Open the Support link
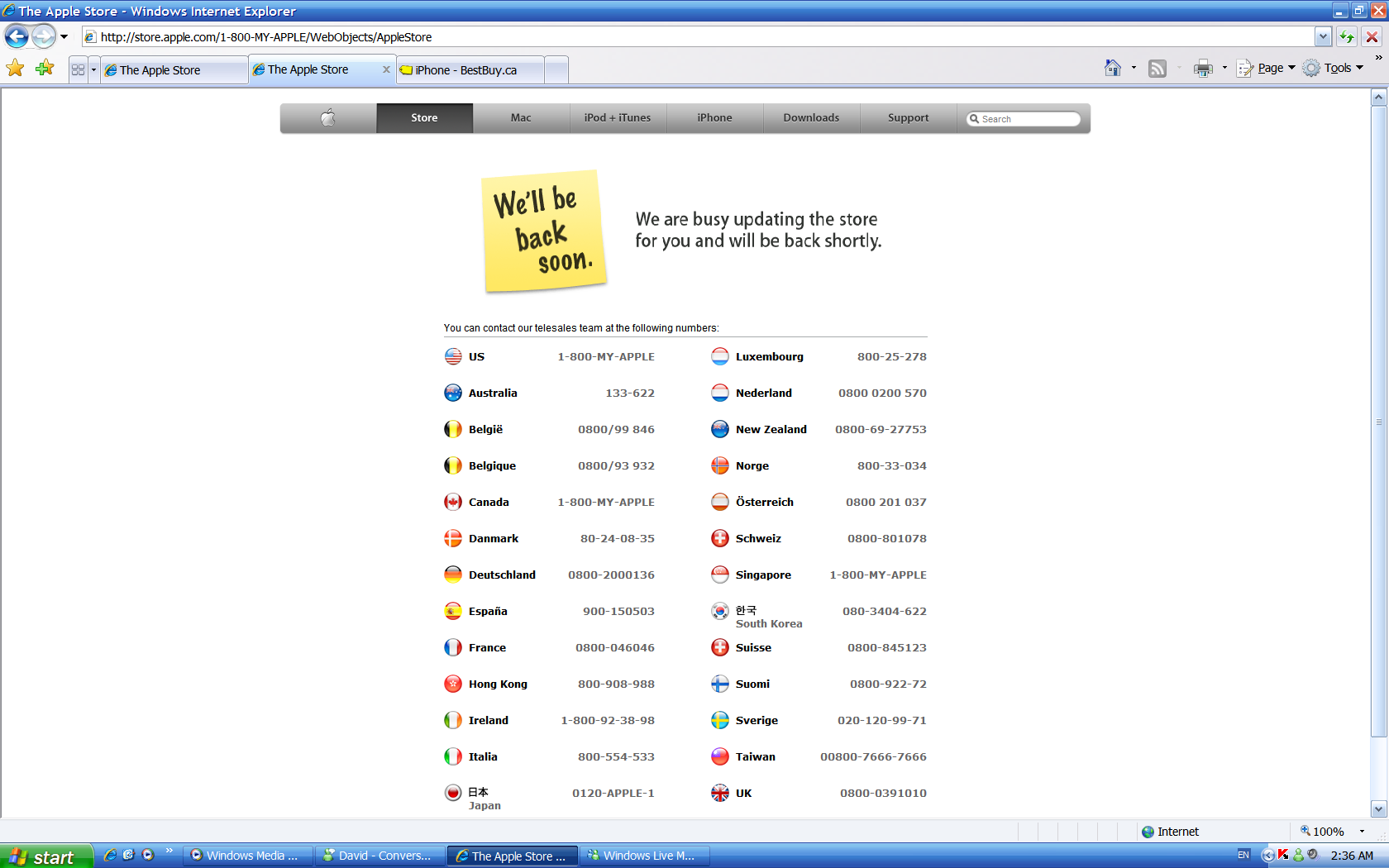Viewport: 1389px width, 868px height. (907, 117)
